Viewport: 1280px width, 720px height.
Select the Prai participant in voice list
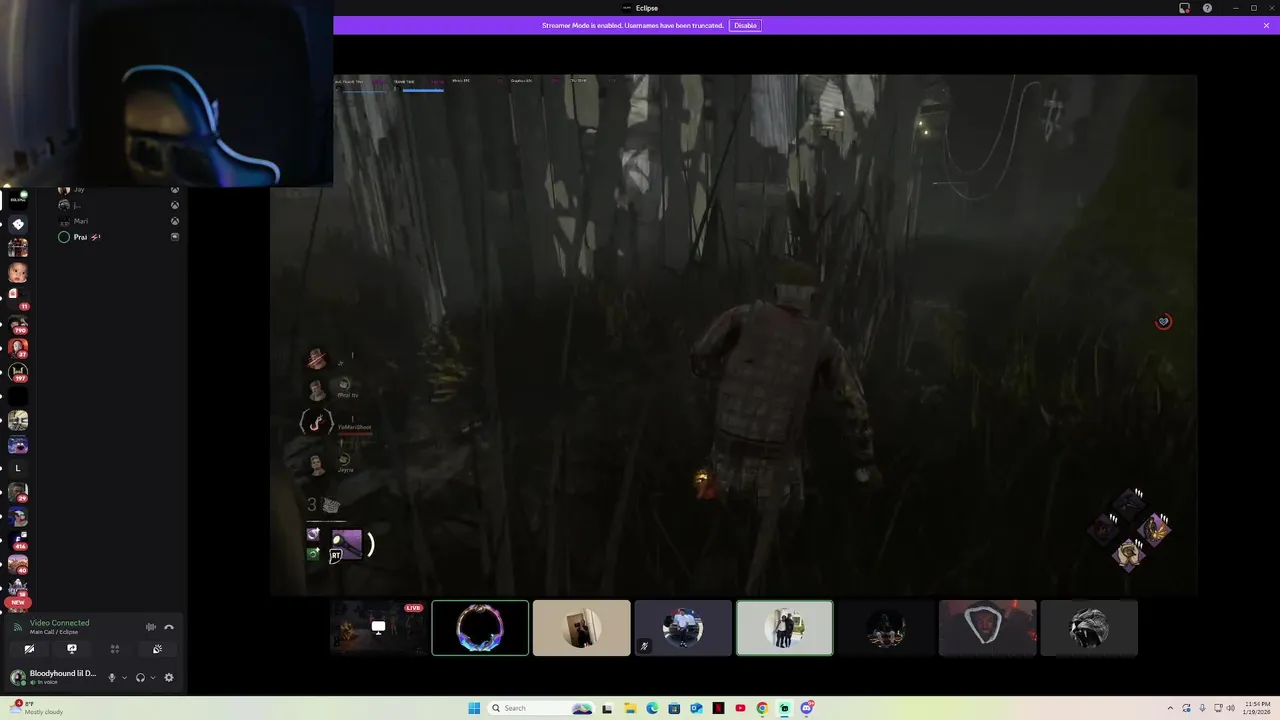pos(118,237)
